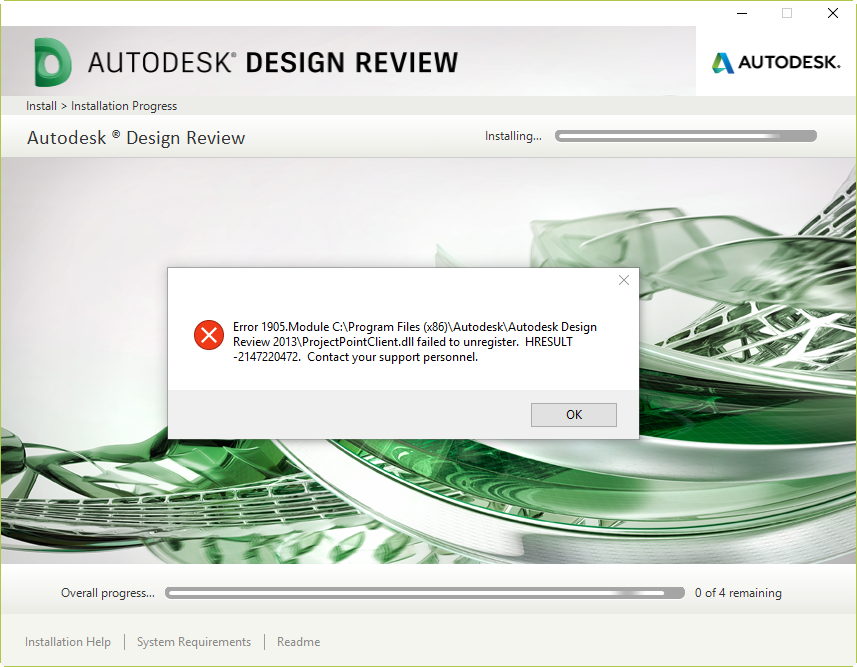Click the '0 of 4 remaining' text

(738, 593)
